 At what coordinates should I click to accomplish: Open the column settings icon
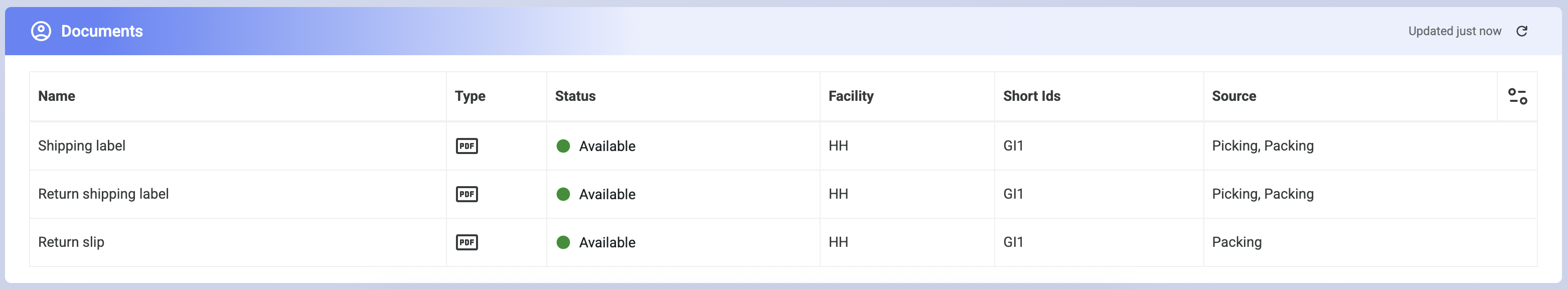[x=1517, y=96]
